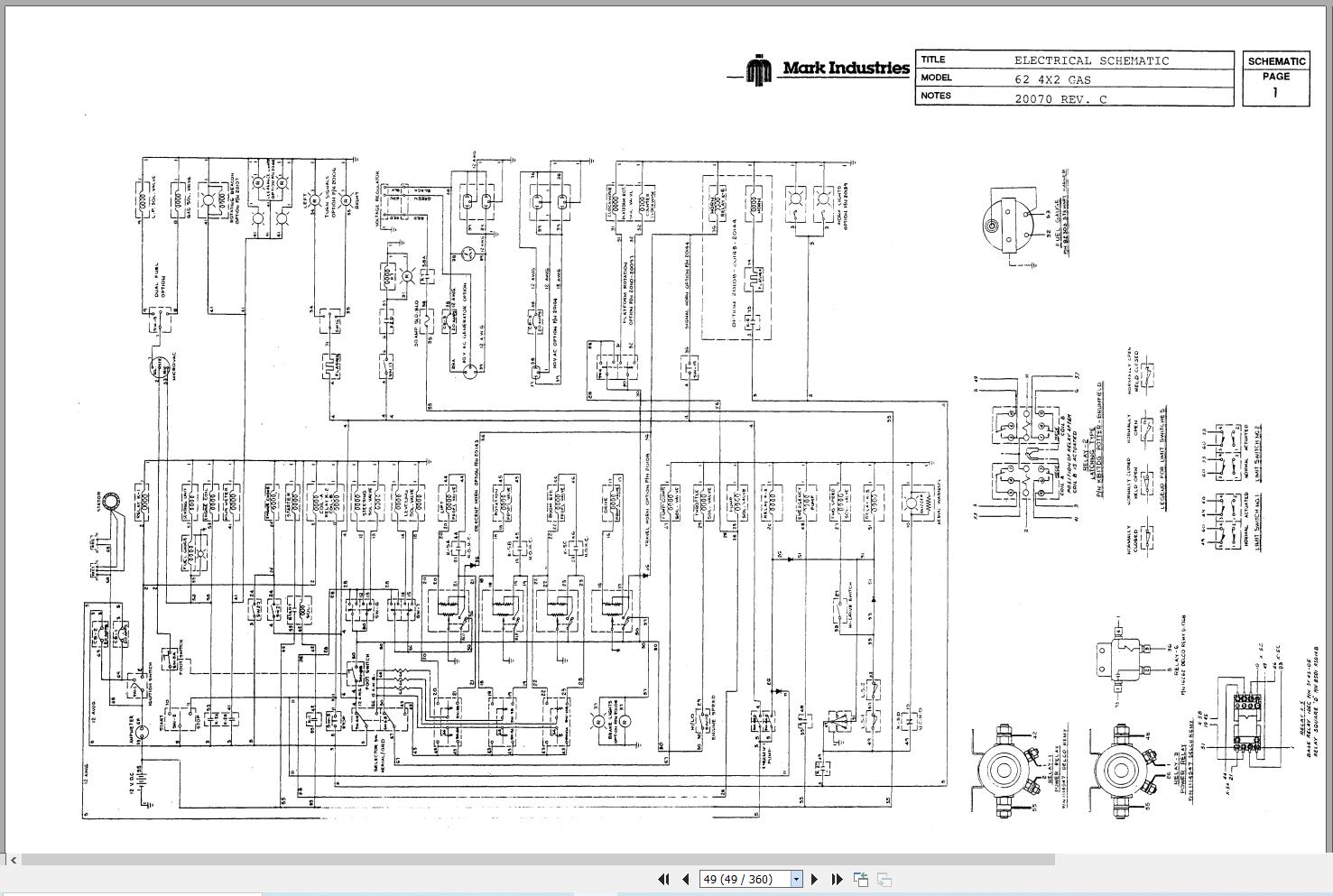Click the SCHEMATIC PAGE 1 box
1333x896 pixels.
(1276, 79)
